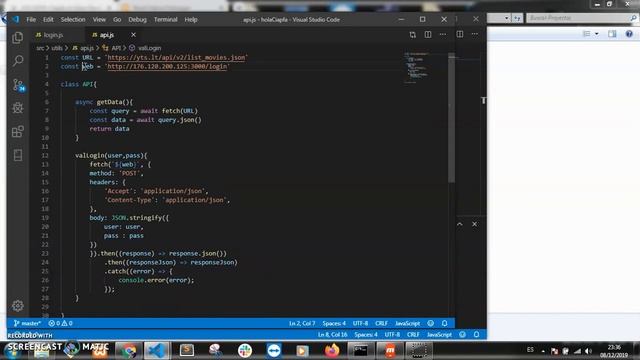
Task: Open the Go menu
Action: point(117,20)
